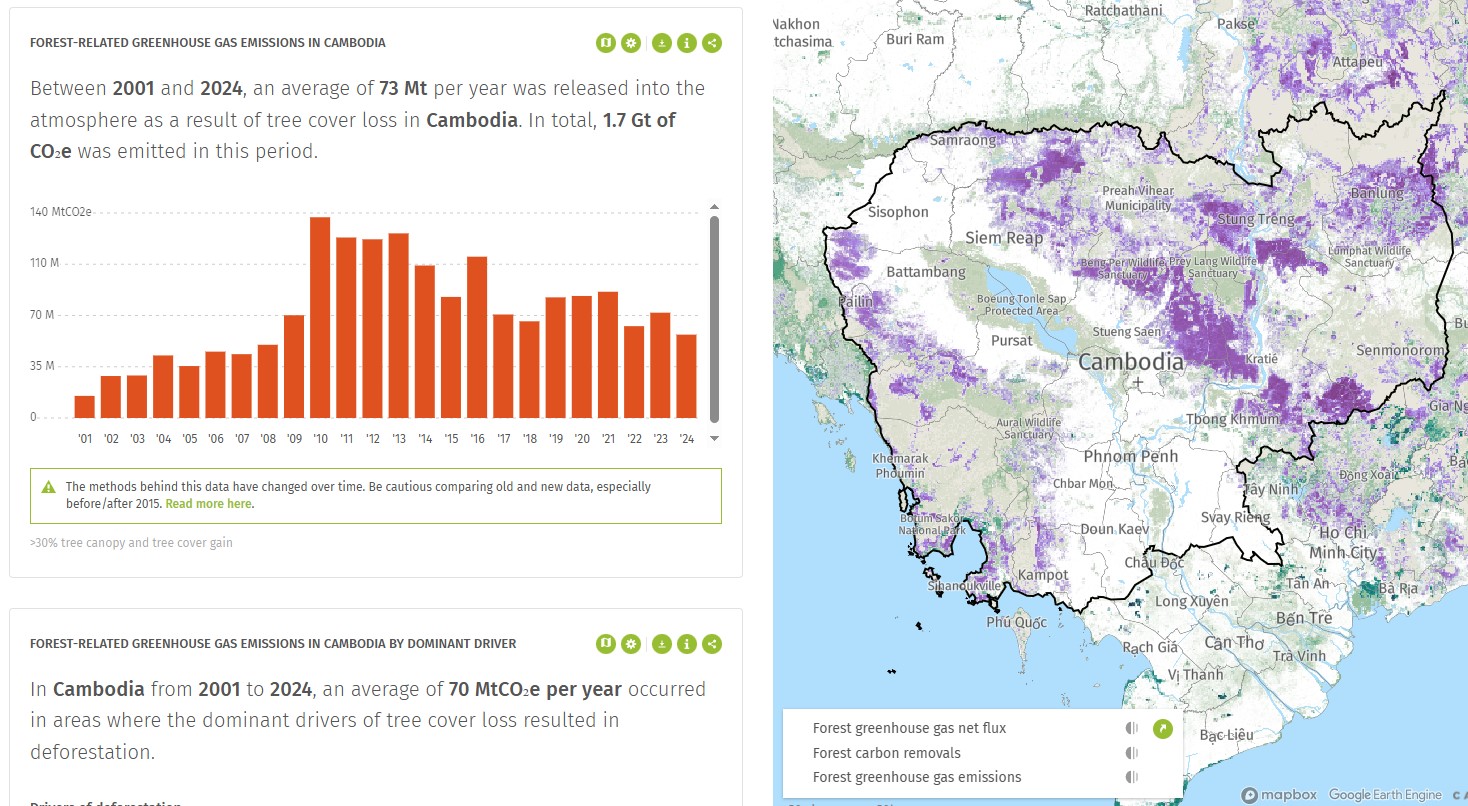Download the emissions by dominant driver data

[661, 644]
